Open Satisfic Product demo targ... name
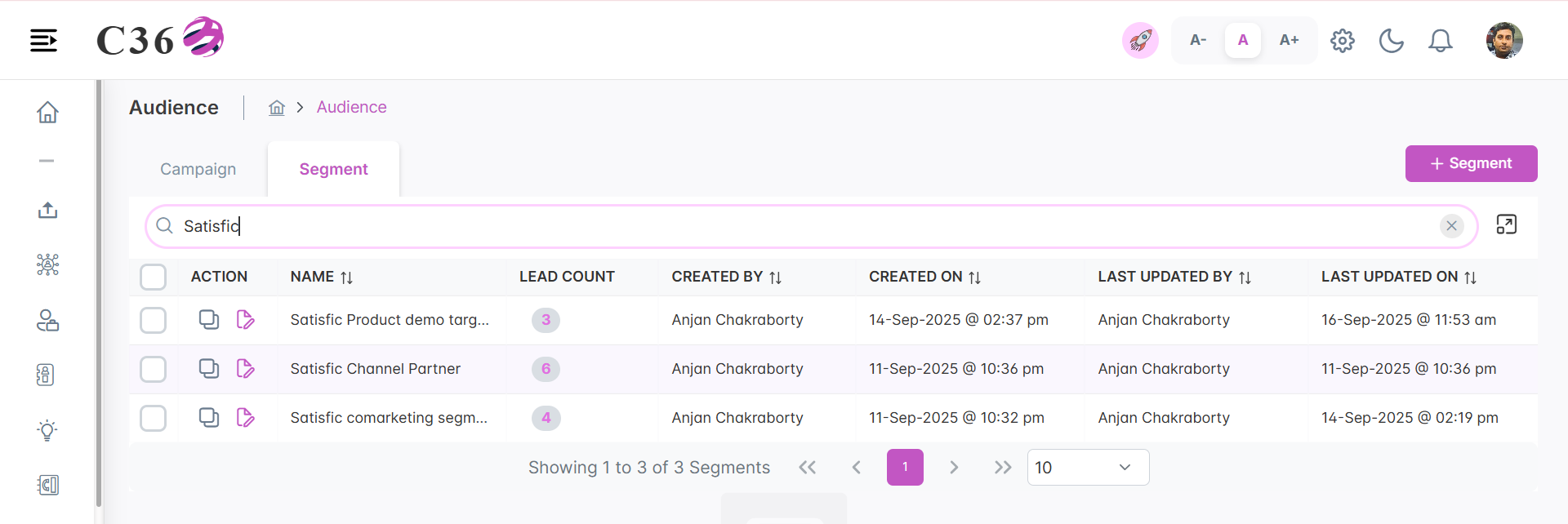This screenshot has width=1568, height=524. click(x=390, y=320)
